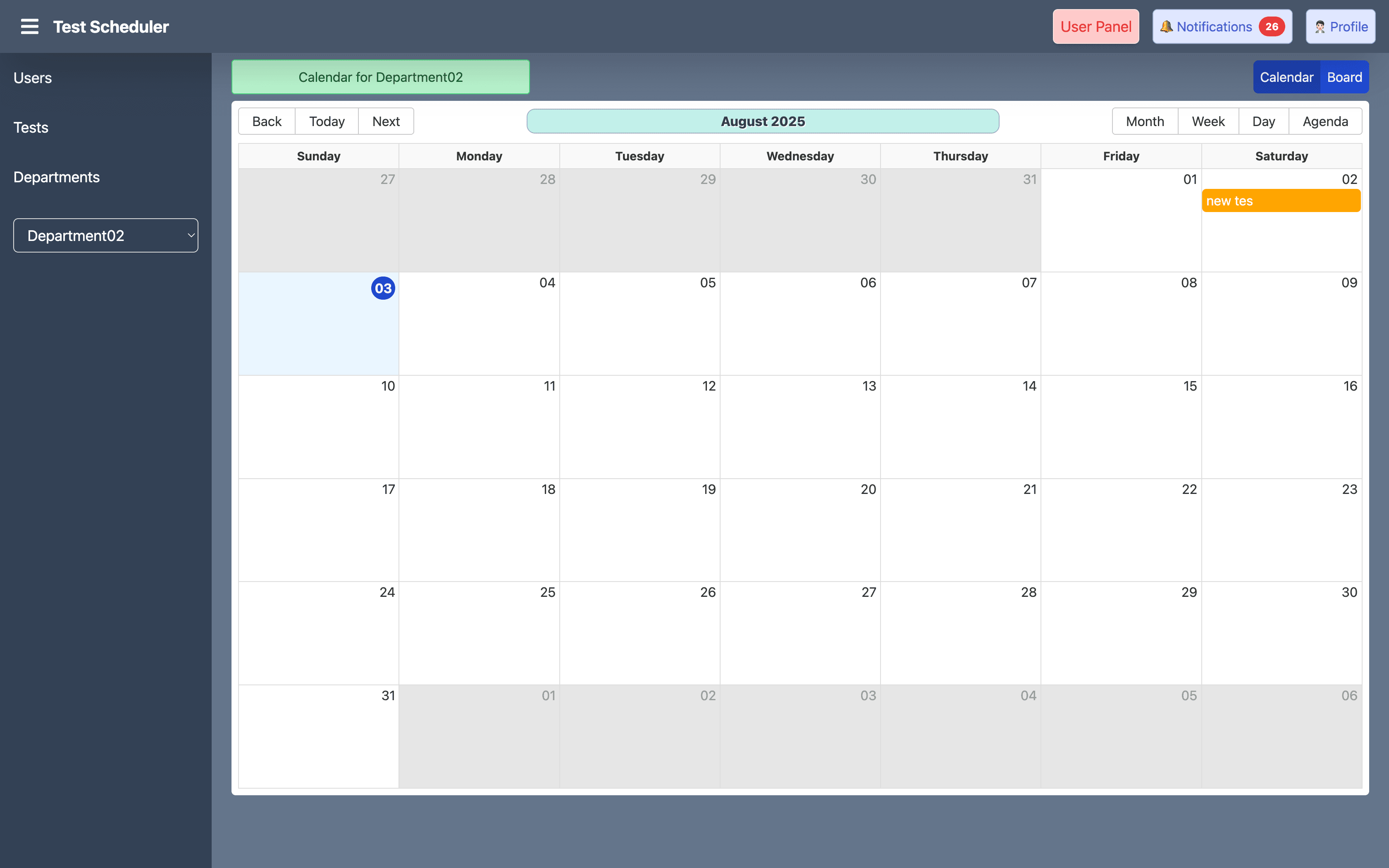Open the Department02 selector dropdown
This screenshot has width=1389, height=868.
(x=105, y=235)
